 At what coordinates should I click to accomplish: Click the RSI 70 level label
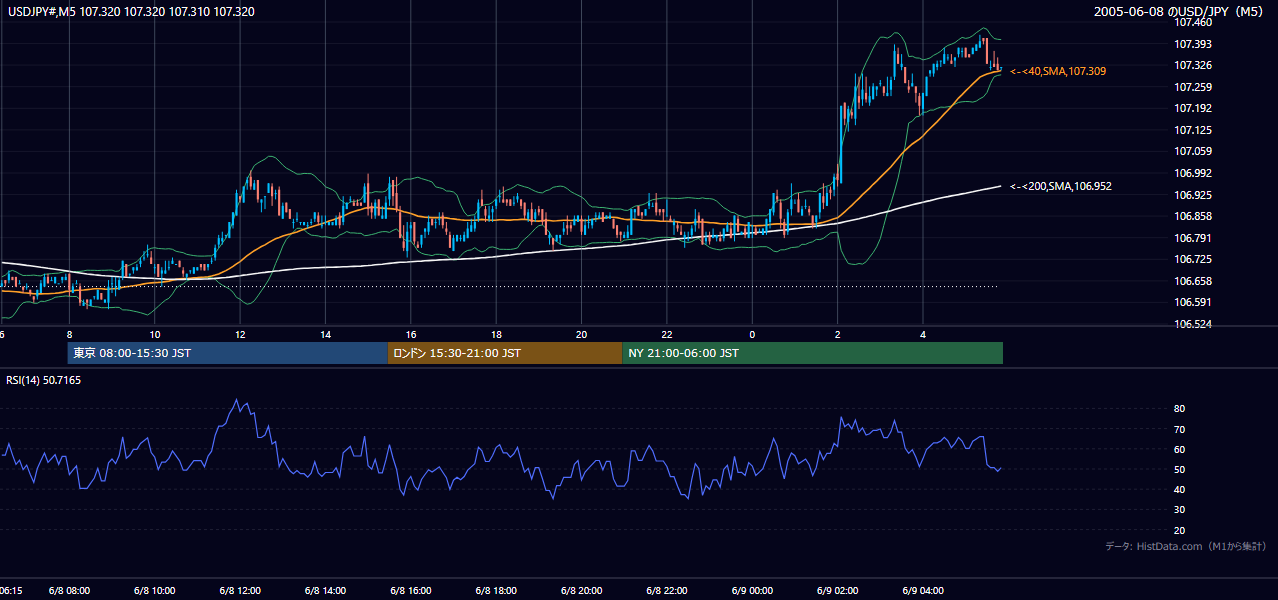pyautogui.click(x=1179, y=429)
